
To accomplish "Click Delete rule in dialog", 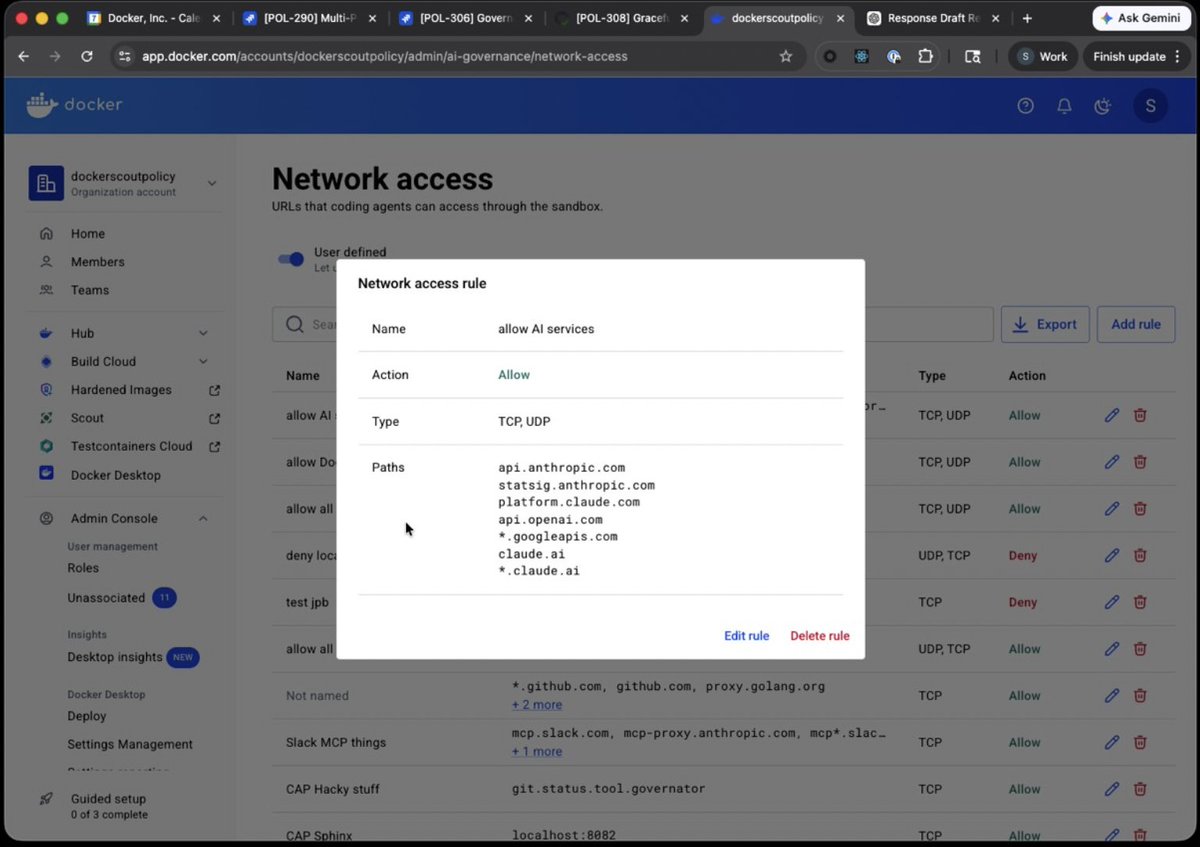I will pos(820,636).
